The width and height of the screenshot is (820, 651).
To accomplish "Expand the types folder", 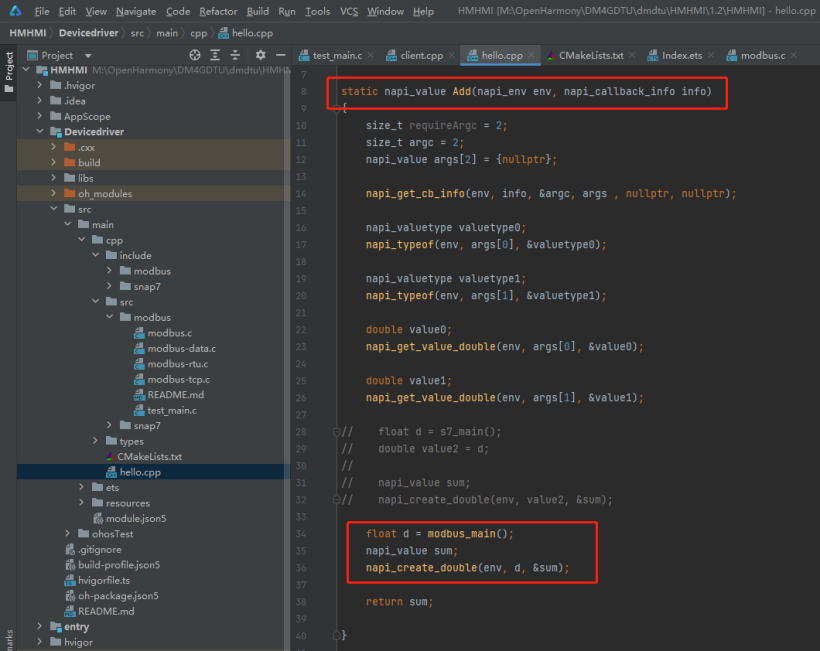I will click(96, 441).
